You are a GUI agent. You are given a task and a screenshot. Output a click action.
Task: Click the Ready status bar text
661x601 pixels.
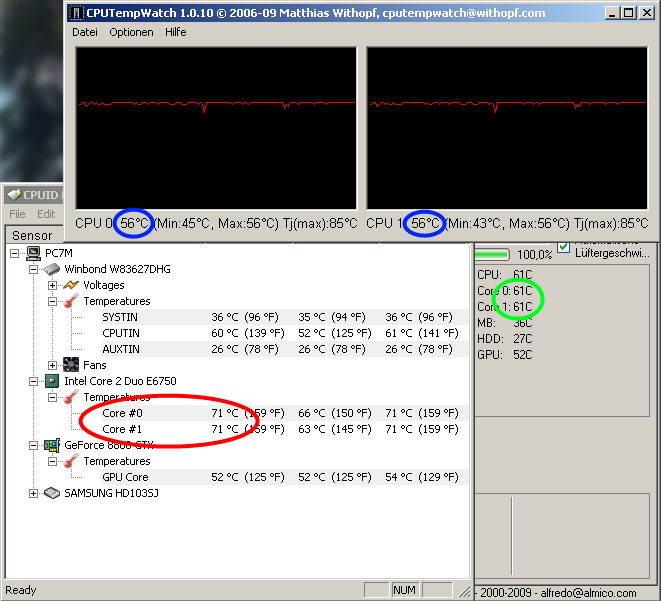point(21,590)
